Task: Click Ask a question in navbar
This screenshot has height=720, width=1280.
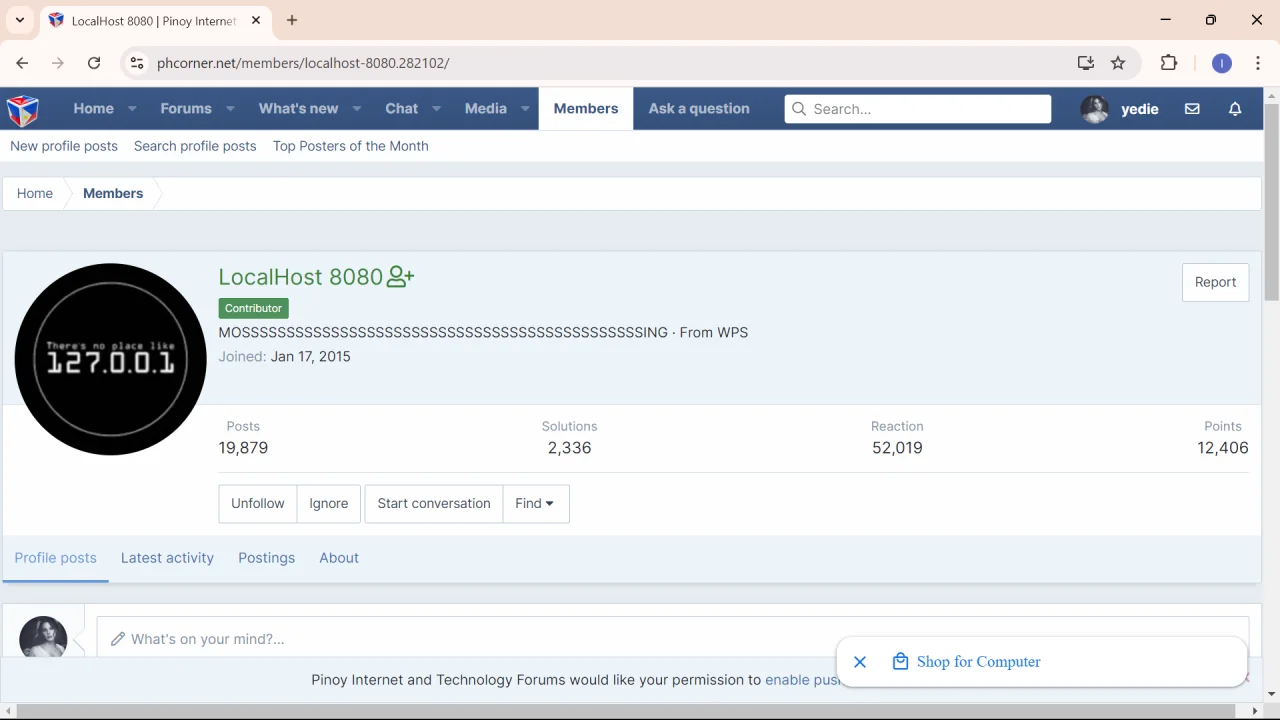Action: coord(699,109)
